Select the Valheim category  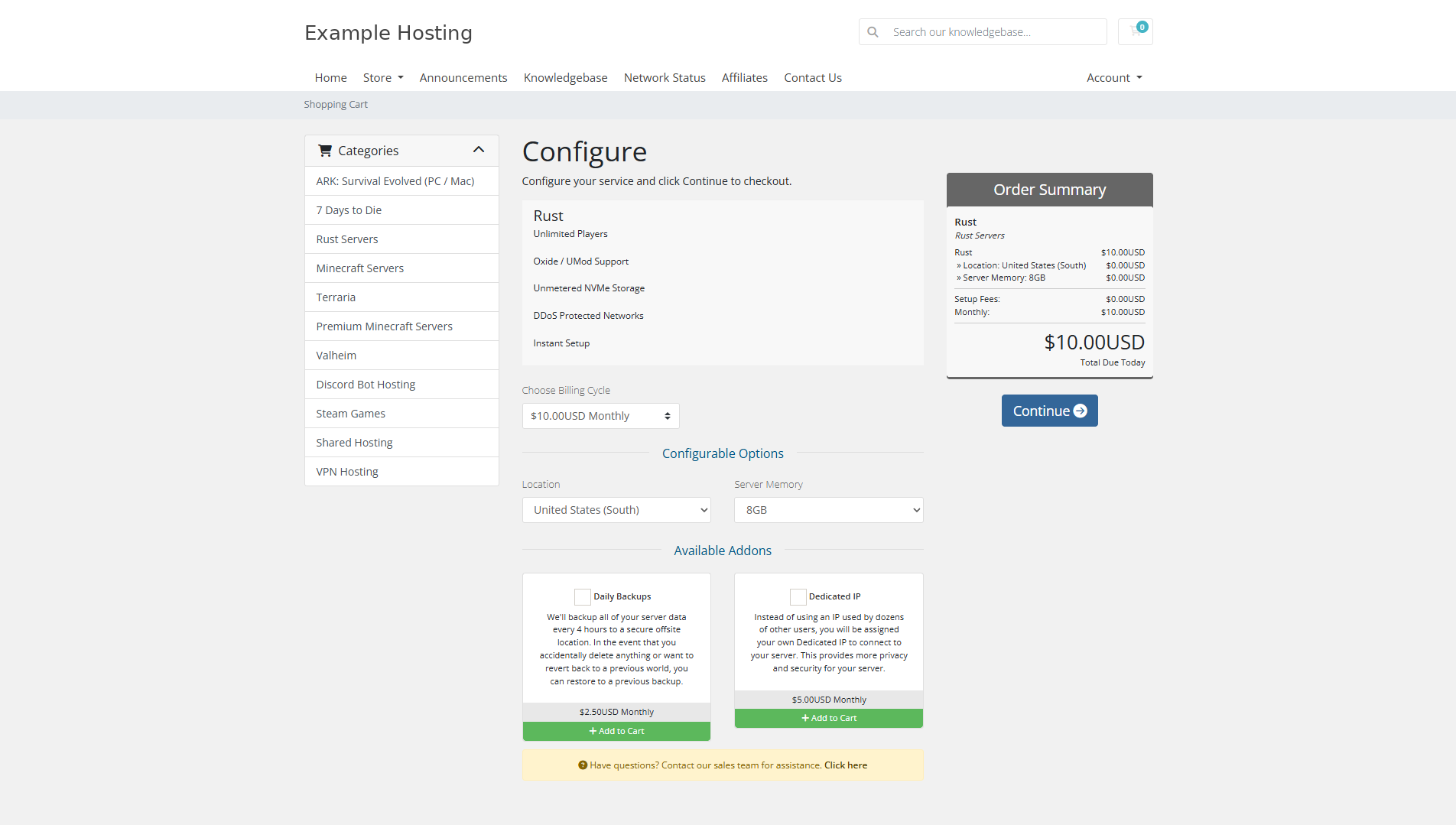401,356
